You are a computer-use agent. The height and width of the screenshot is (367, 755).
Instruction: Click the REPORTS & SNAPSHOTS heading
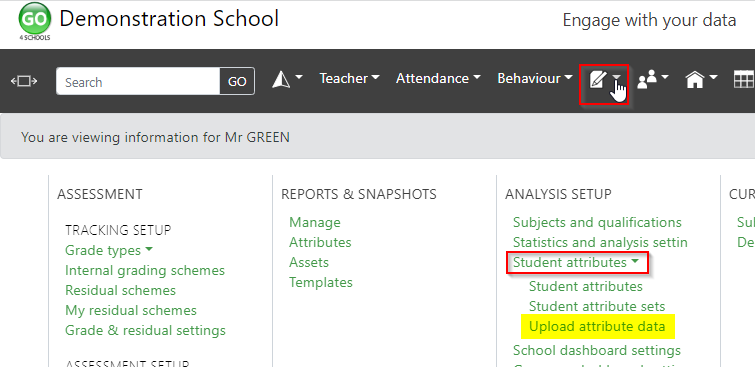[x=359, y=194]
